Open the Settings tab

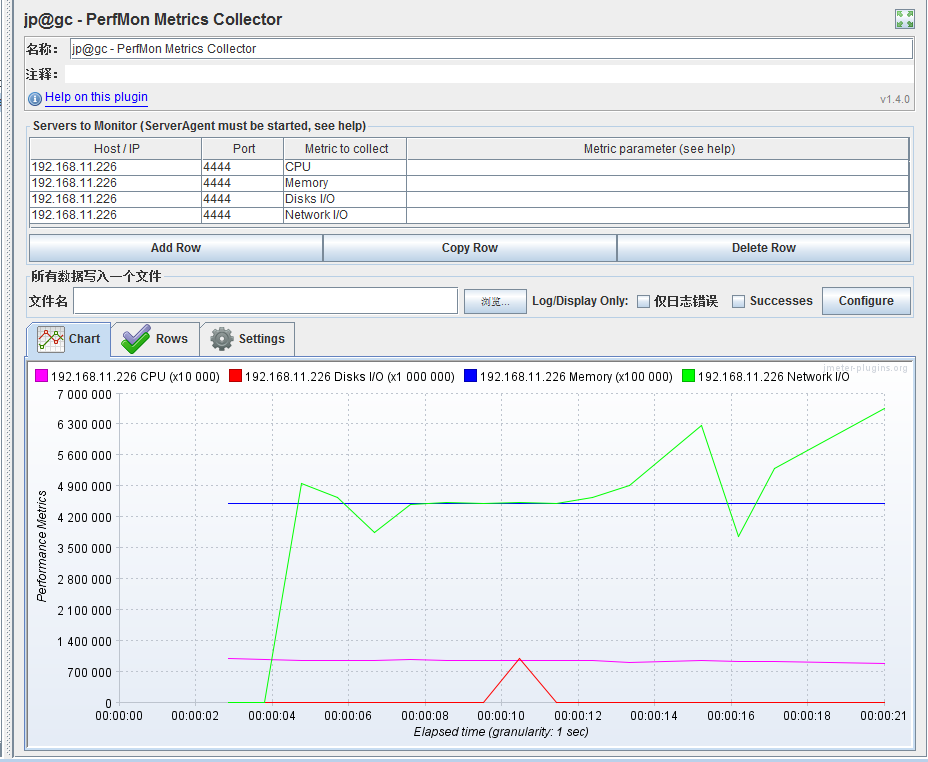[247, 339]
